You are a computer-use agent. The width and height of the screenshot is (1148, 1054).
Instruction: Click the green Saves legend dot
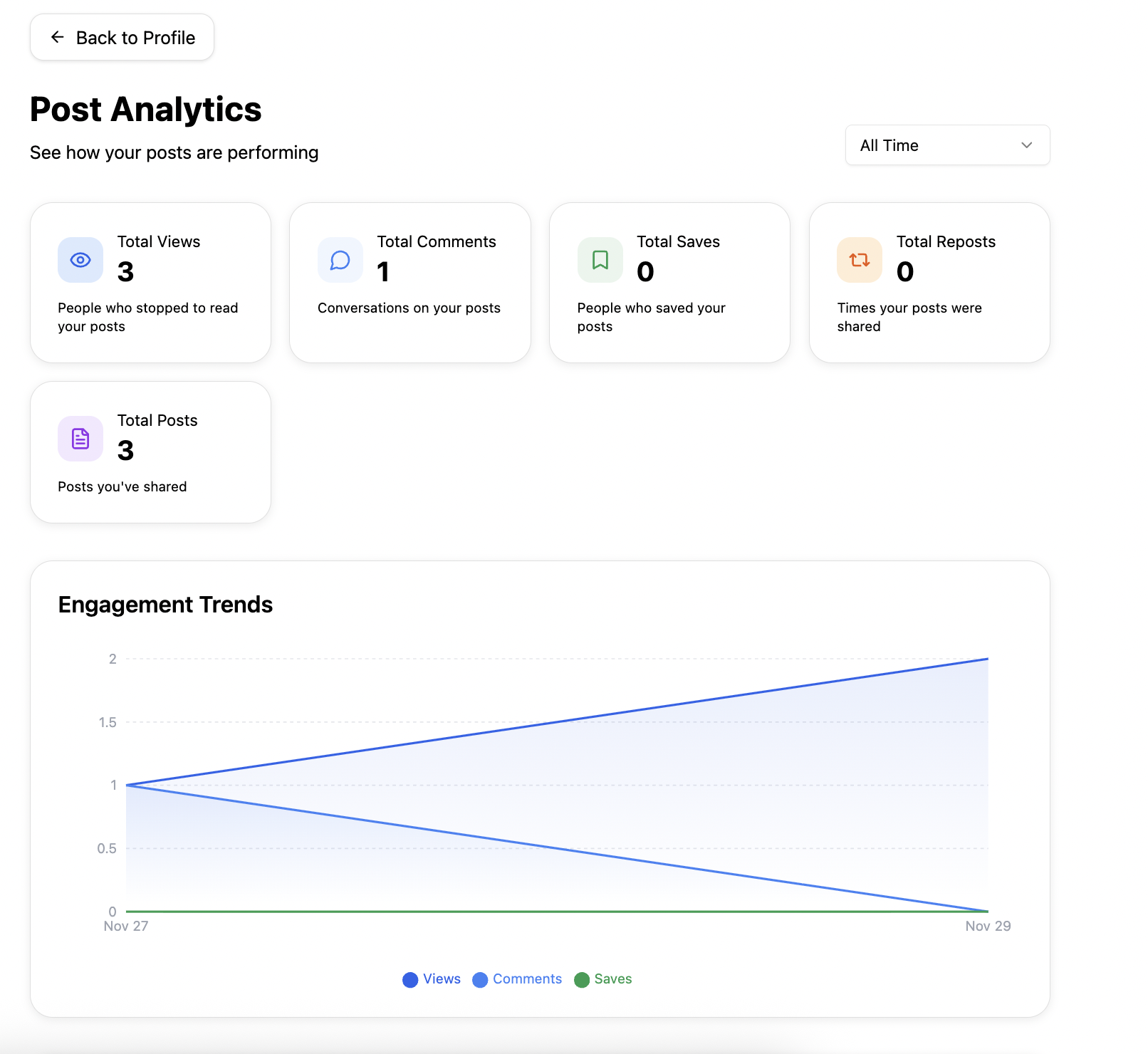[x=582, y=980]
